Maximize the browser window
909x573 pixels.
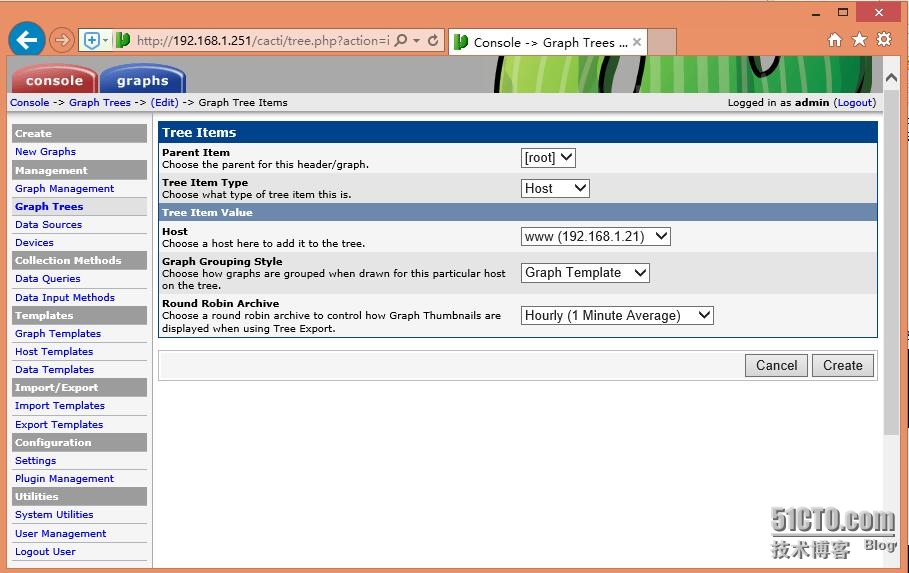pos(843,12)
